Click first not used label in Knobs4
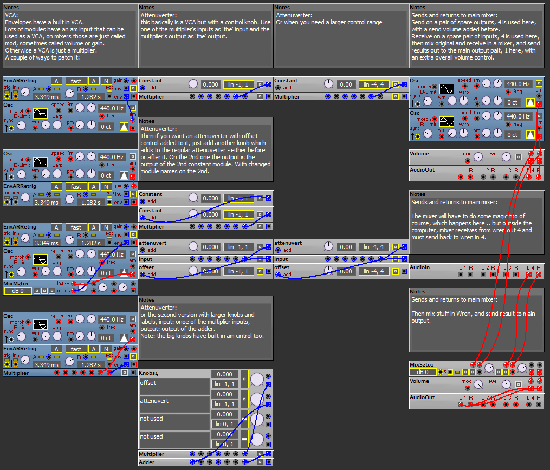 point(175,422)
